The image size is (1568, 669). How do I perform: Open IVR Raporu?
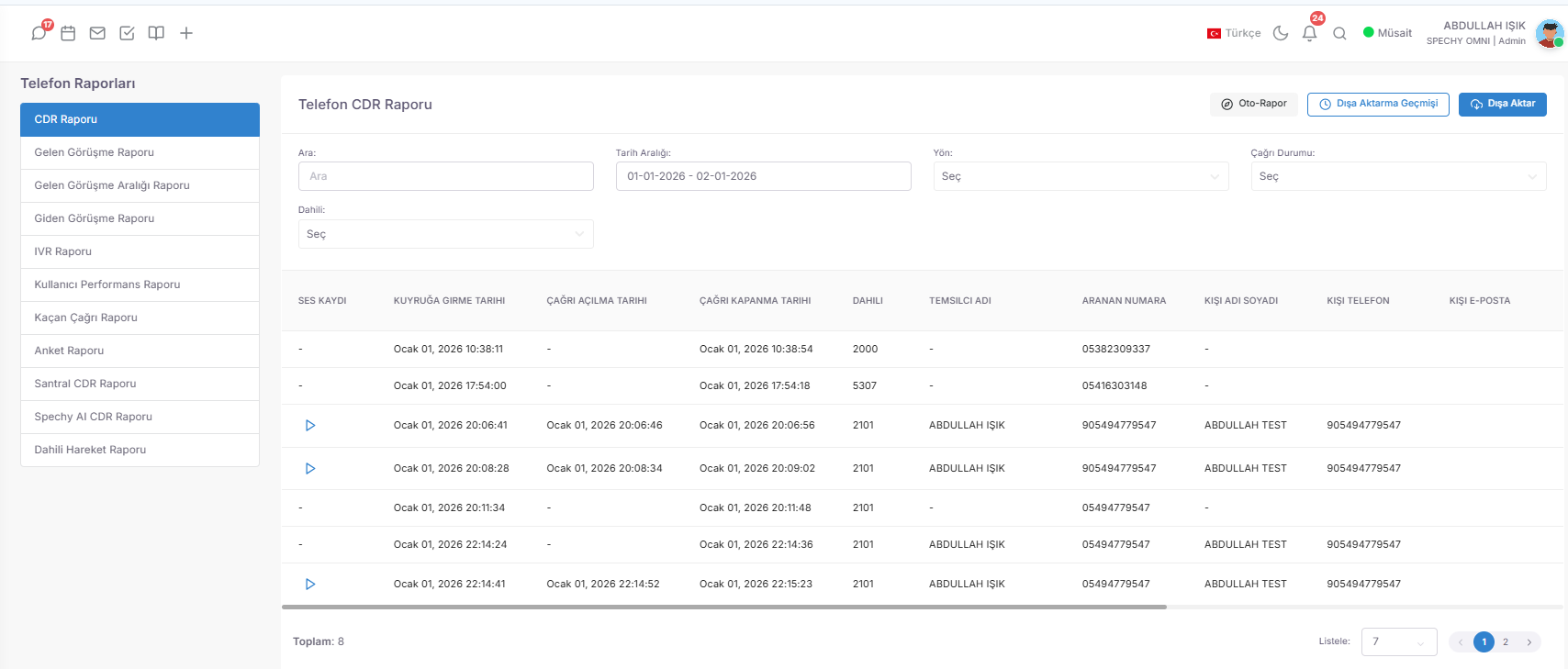click(140, 251)
